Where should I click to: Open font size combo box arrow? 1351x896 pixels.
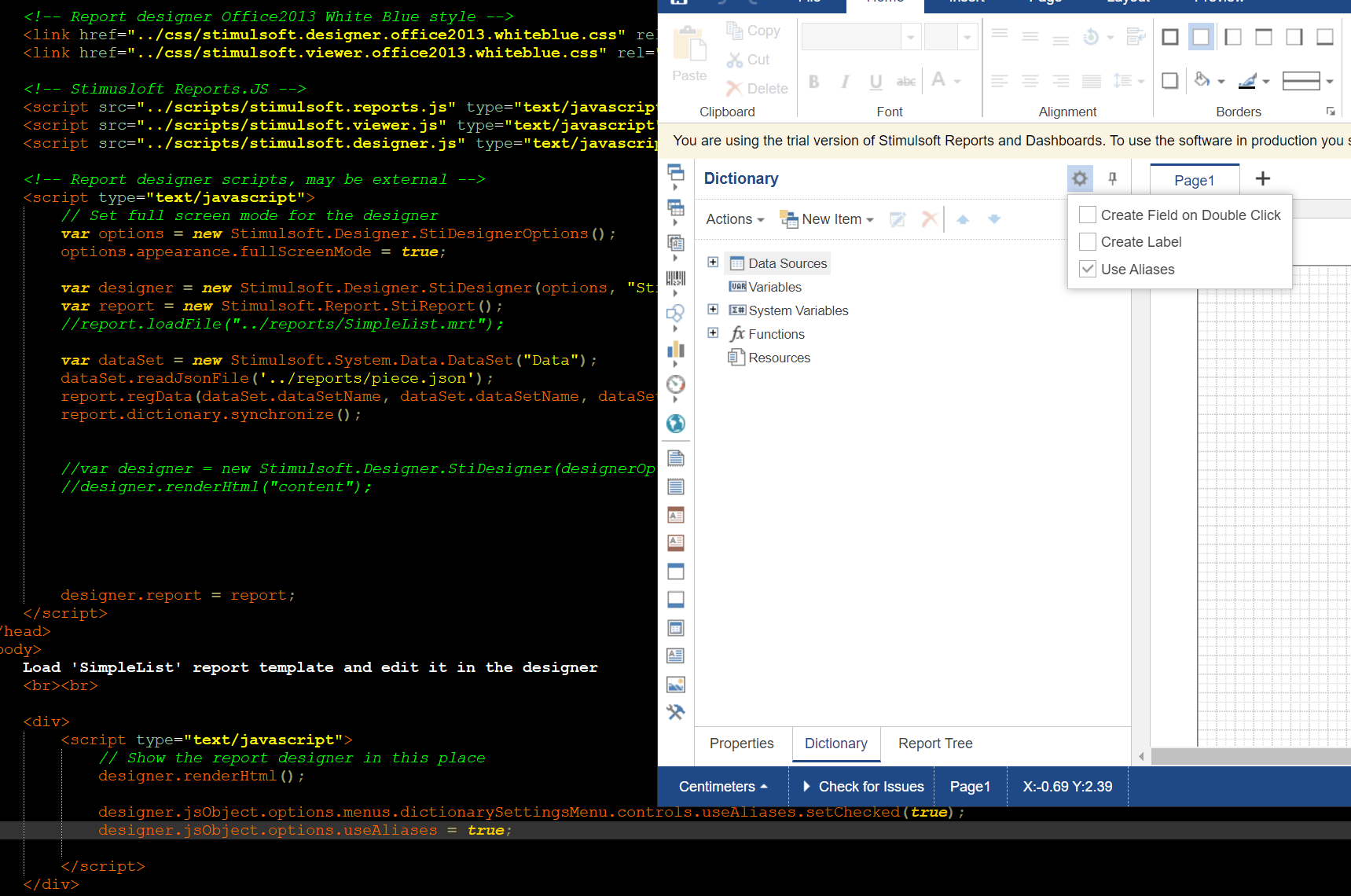point(967,37)
